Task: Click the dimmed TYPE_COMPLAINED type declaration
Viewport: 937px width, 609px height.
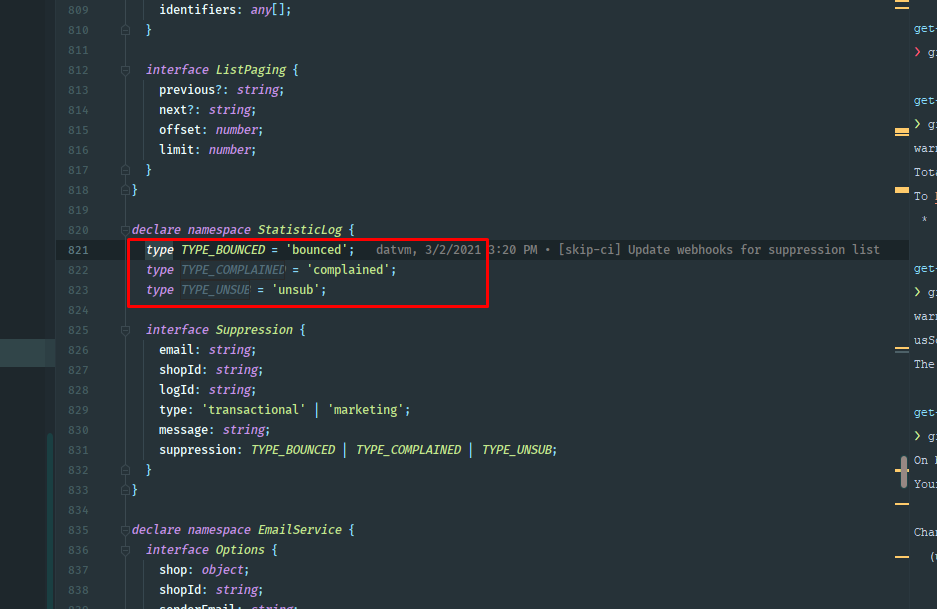Action: click(232, 270)
